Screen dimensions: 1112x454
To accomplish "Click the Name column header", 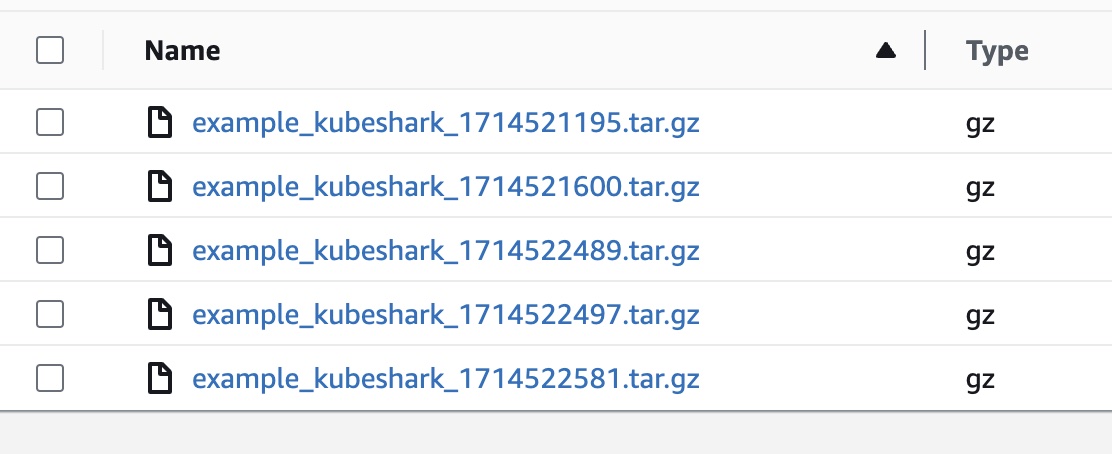I will [183, 51].
